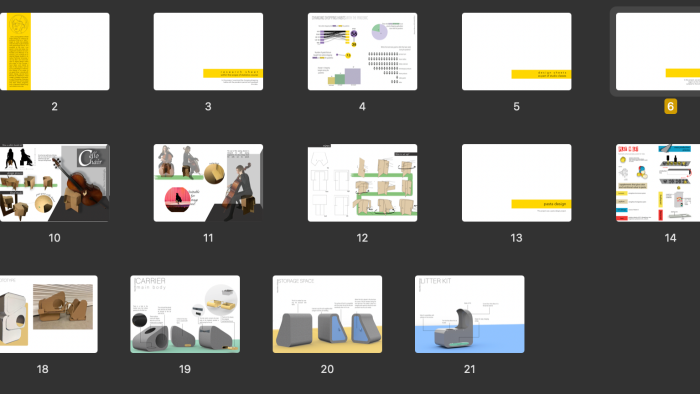The image size is (700, 394).
Task: Open slide 11 cellist seated thumbnail
Action: pyautogui.click(x=208, y=182)
